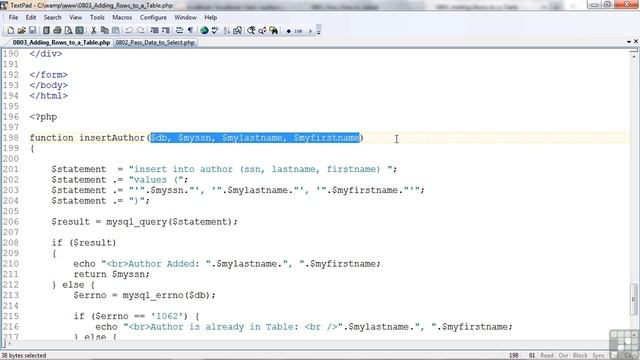Viewport: 640px width, 360px height.
Task: Click the indent block toolbar icon
Action: [x=154, y=31]
